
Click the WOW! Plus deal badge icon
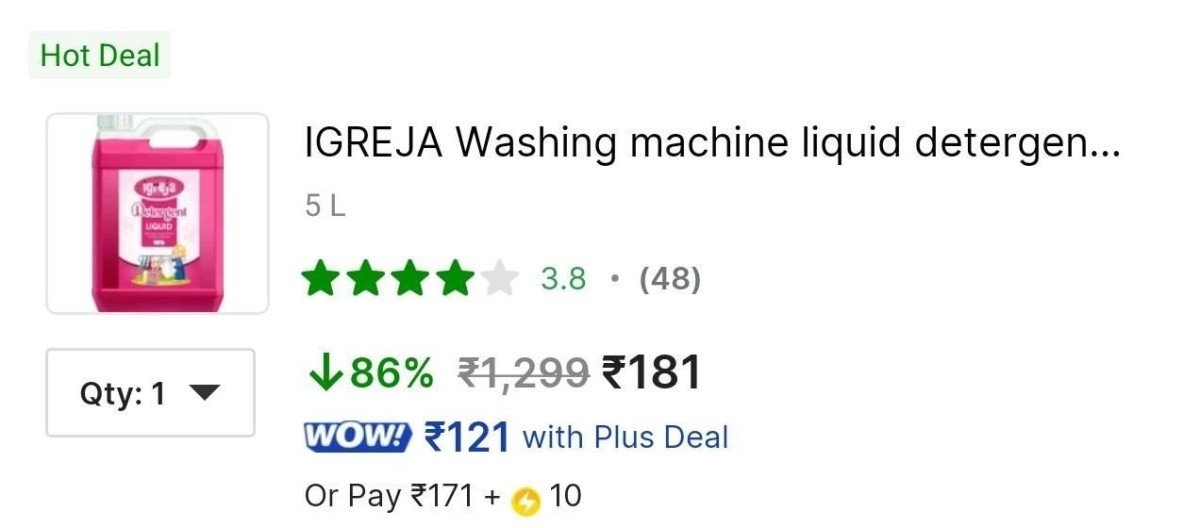tap(357, 437)
